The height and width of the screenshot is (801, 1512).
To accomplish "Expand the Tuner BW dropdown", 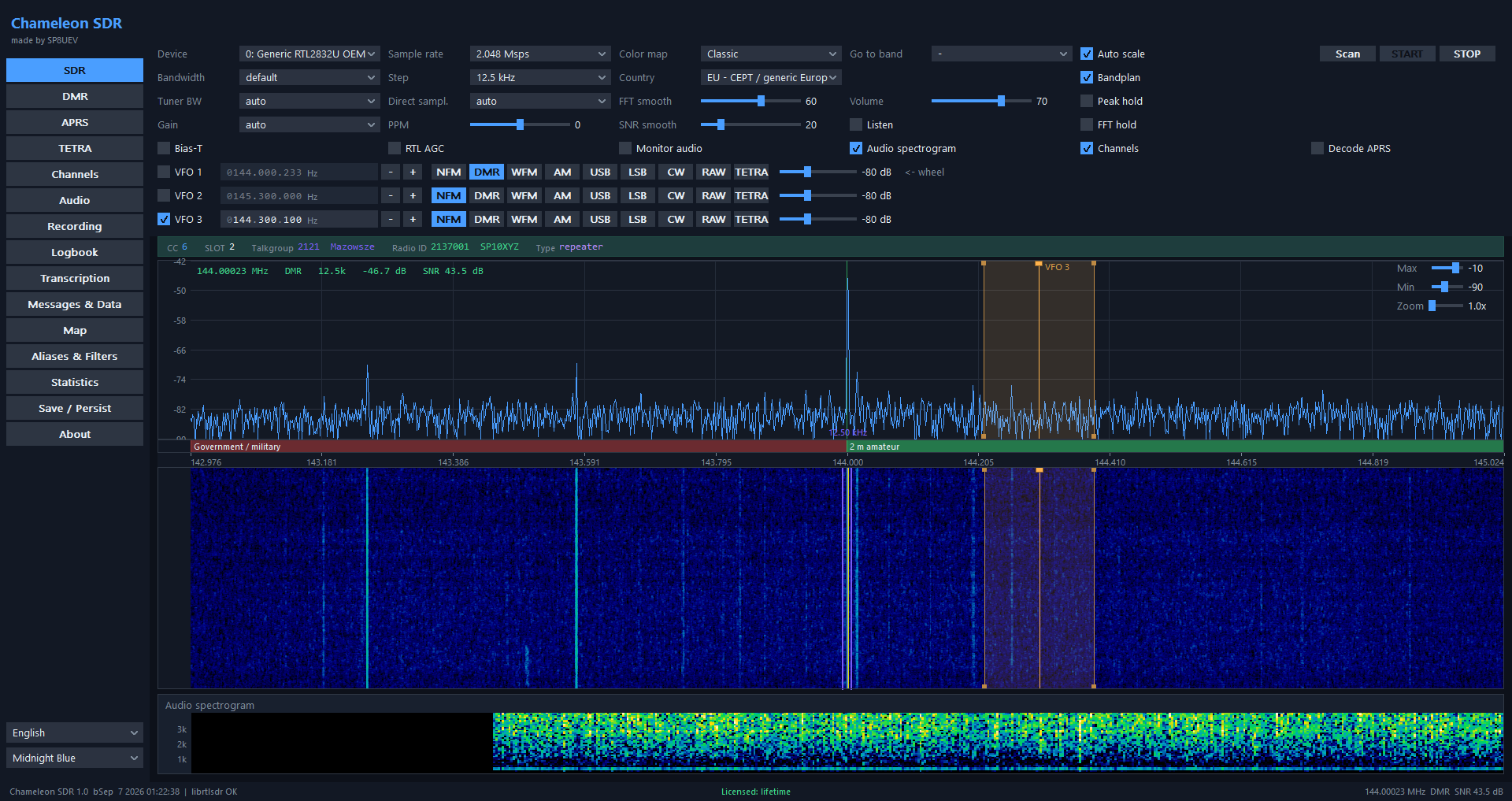I will coord(309,101).
